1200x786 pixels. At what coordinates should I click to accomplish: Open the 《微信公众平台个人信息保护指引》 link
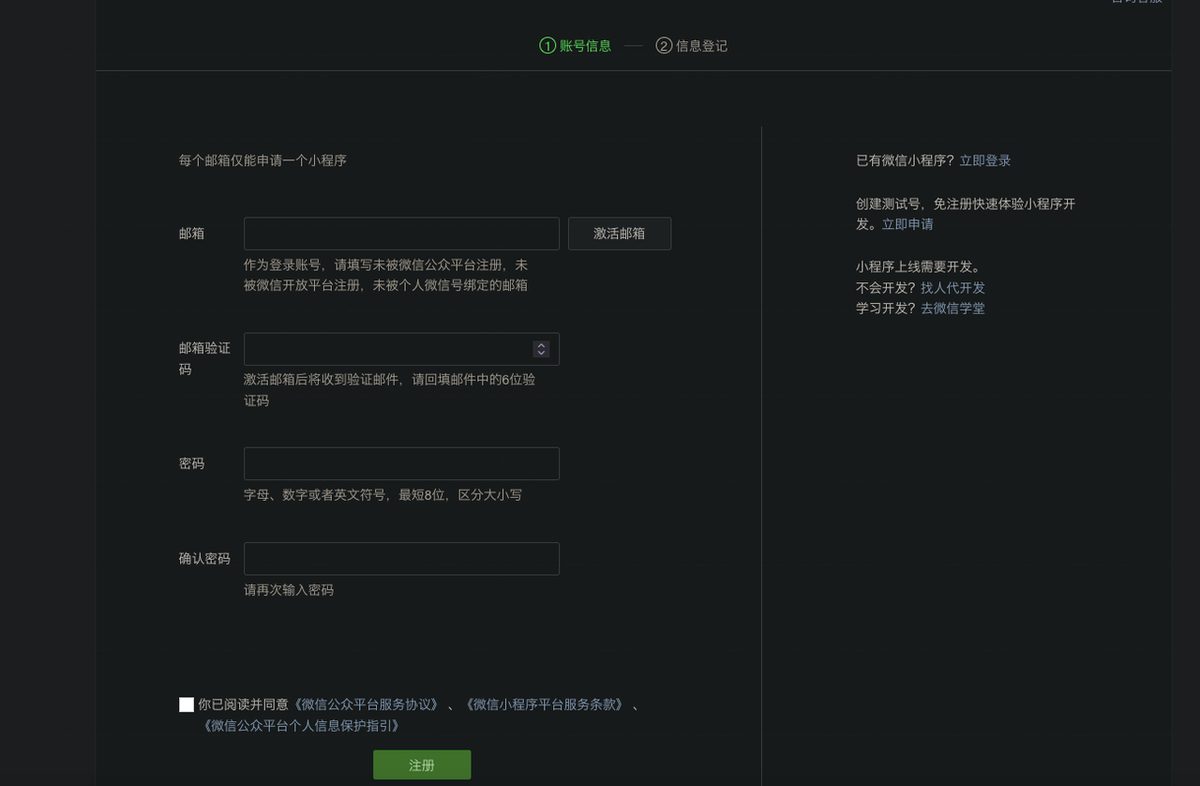[x=301, y=725]
